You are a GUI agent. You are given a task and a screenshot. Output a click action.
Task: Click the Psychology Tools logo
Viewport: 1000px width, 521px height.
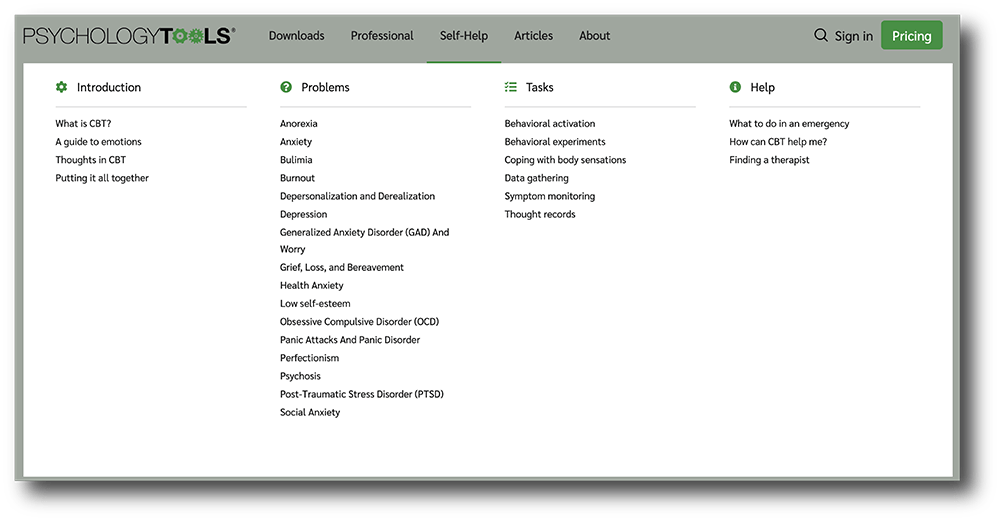tap(129, 36)
